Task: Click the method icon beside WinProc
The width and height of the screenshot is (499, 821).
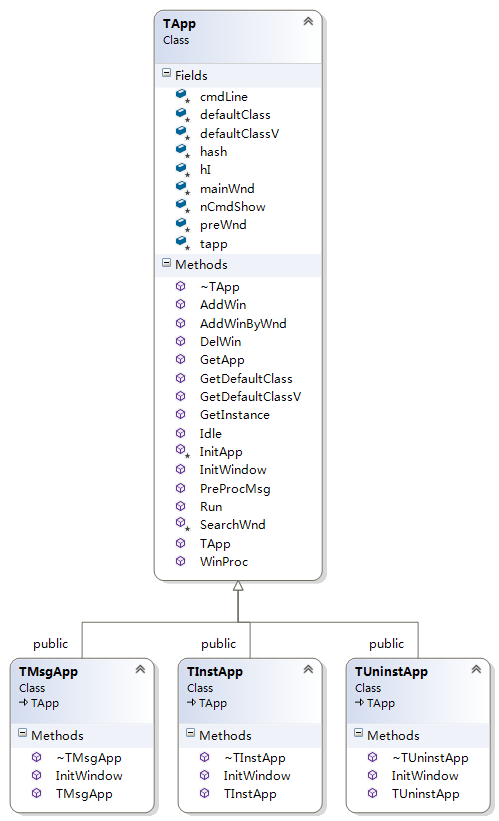Action: (x=181, y=561)
